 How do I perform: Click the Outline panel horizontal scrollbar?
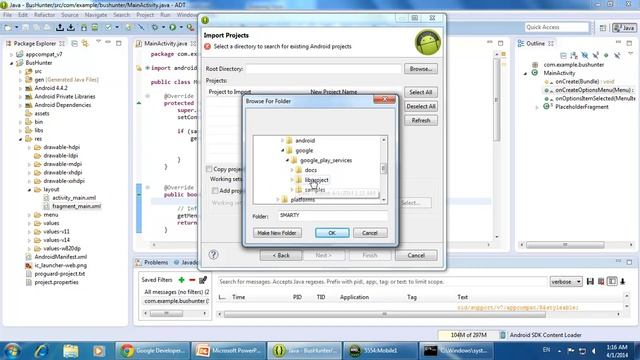(x=565, y=245)
